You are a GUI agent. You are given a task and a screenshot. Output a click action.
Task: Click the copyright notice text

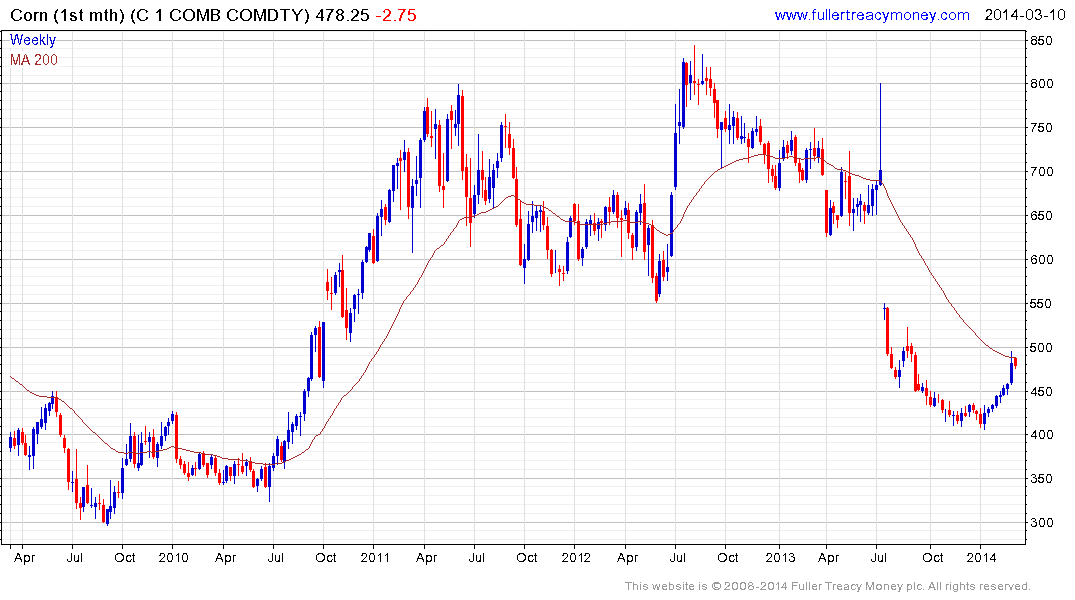tap(828, 586)
